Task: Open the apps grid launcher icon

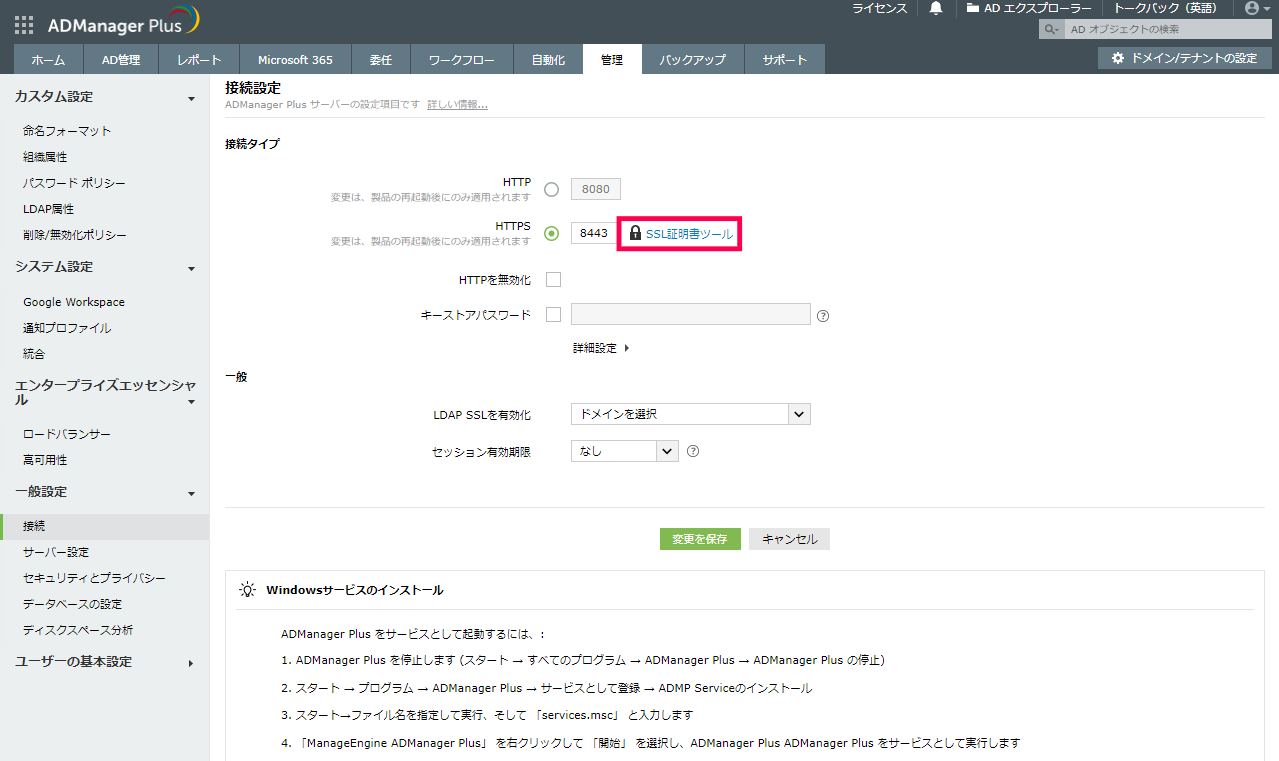Action: pyautogui.click(x=23, y=24)
